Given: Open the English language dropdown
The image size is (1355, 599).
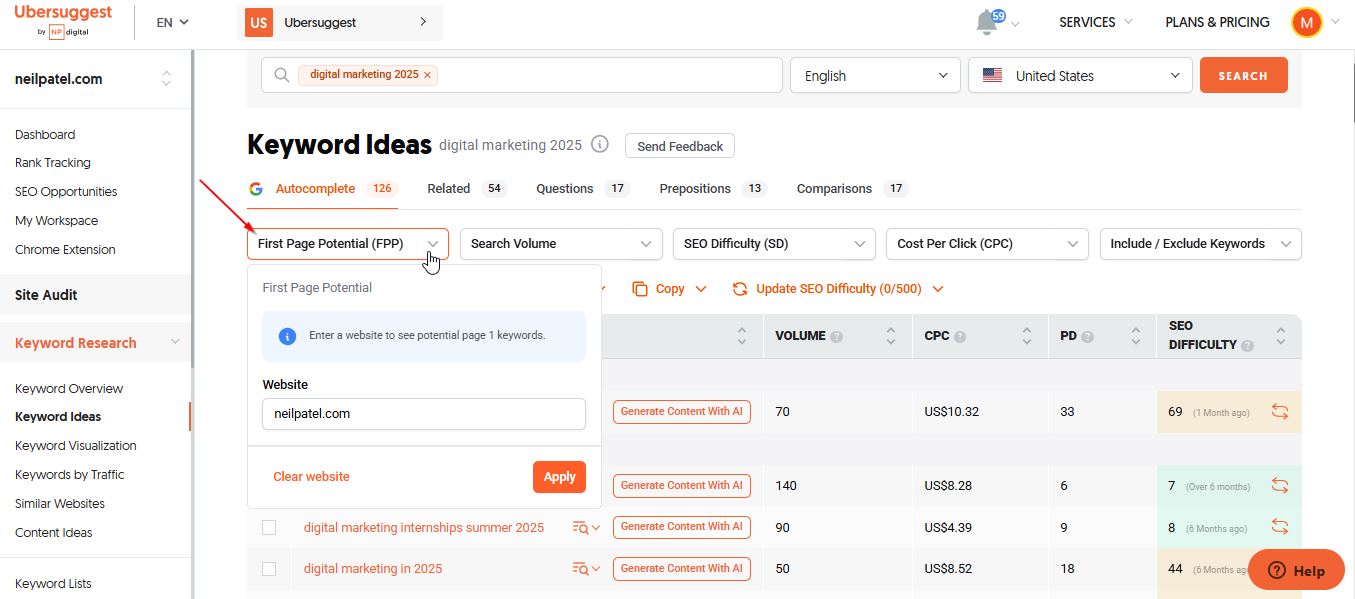Looking at the screenshot, I should pos(875,75).
